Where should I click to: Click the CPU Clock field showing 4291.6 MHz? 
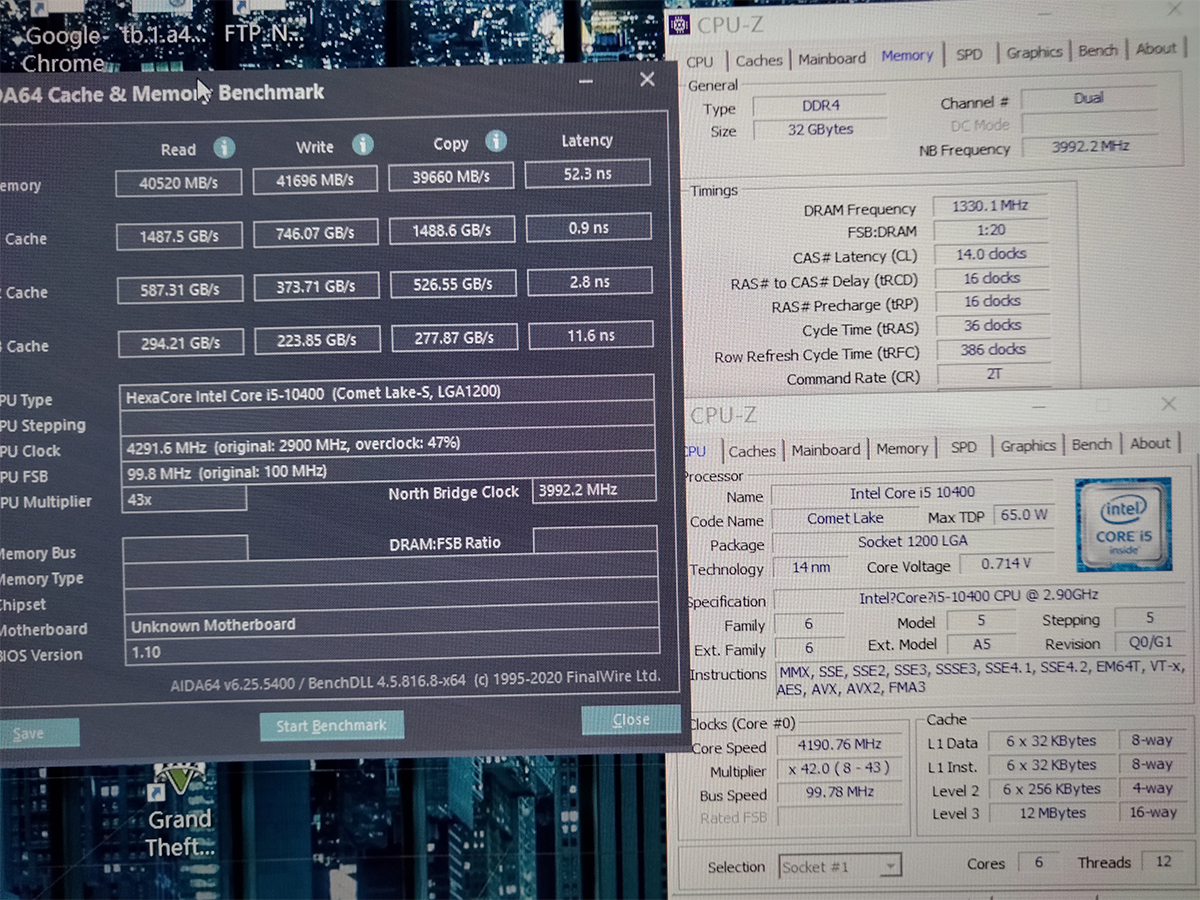point(388,443)
